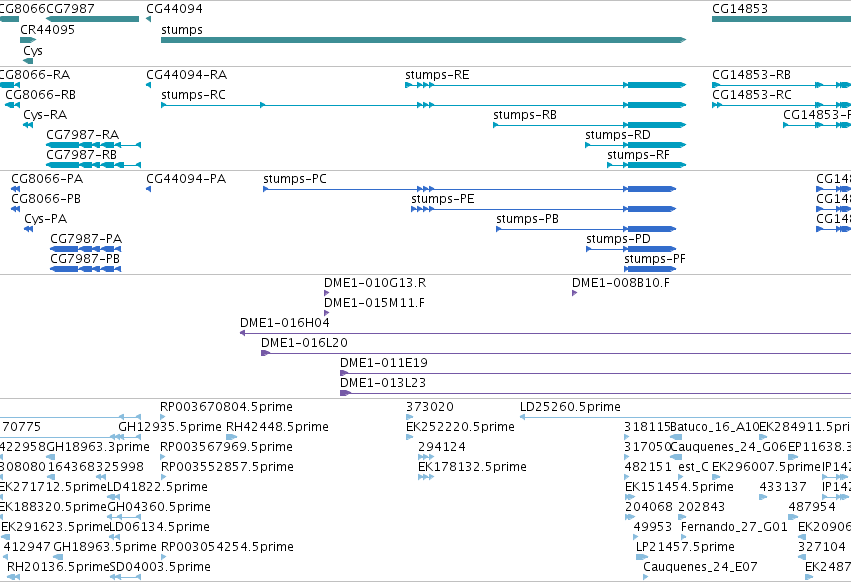The image size is (851, 582).
Task: Select the stumps gene bar
Action: coord(423,40)
